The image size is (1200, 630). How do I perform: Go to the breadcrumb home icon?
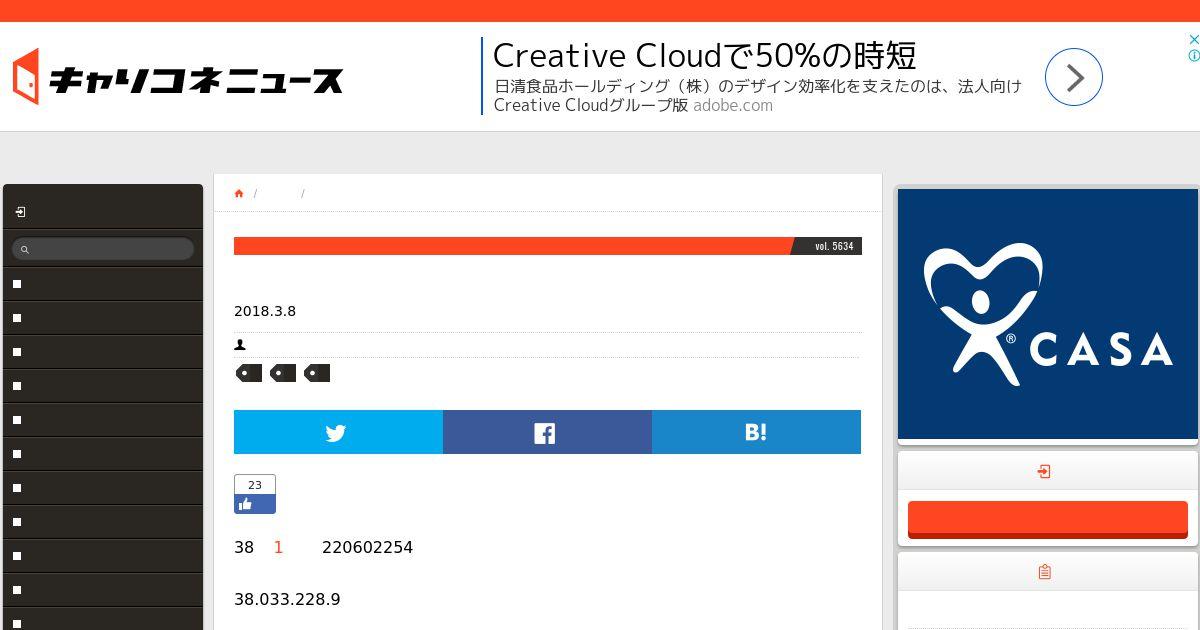(x=239, y=193)
